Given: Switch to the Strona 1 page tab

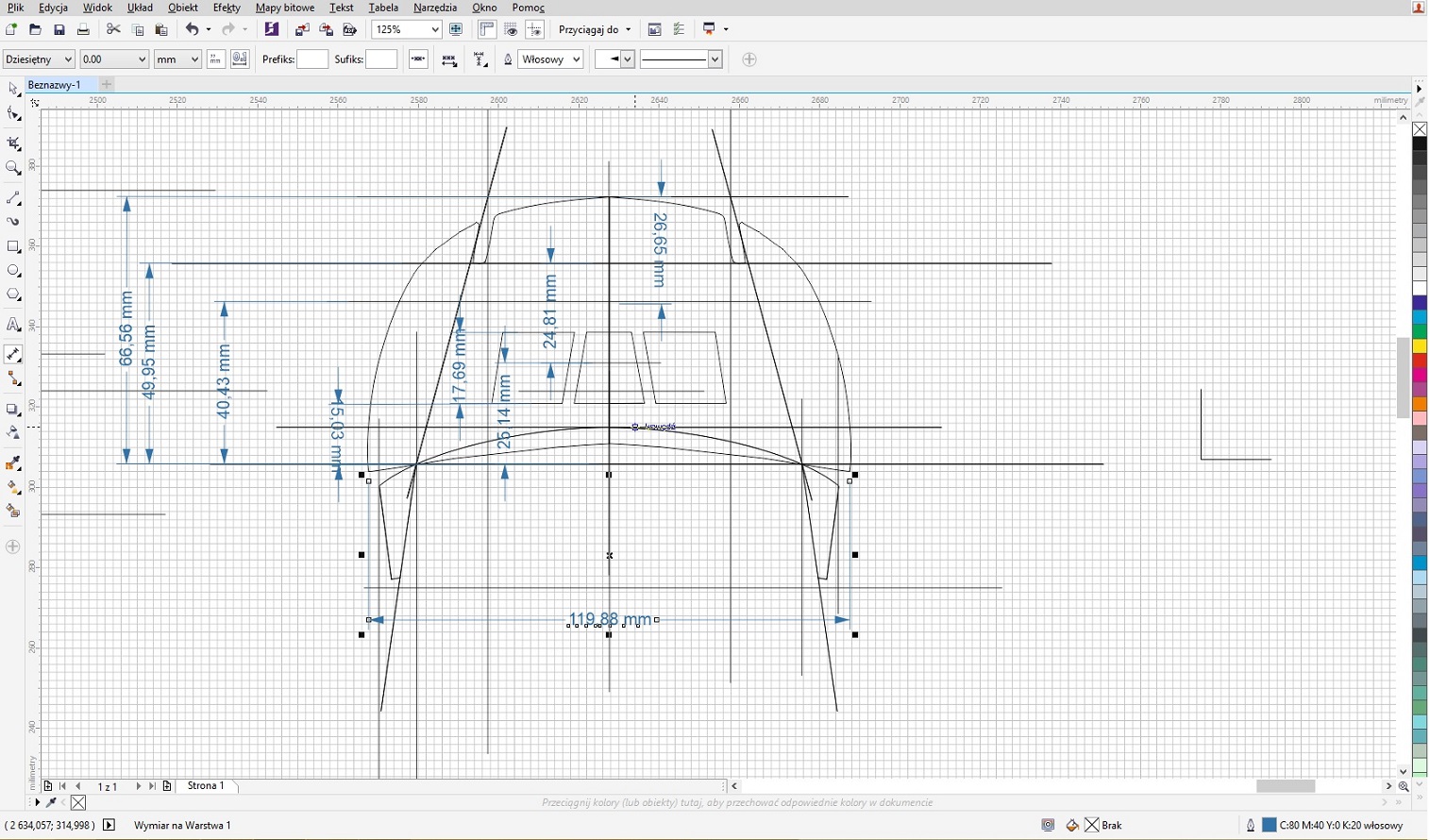Looking at the screenshot, I should tap(206, 786).
